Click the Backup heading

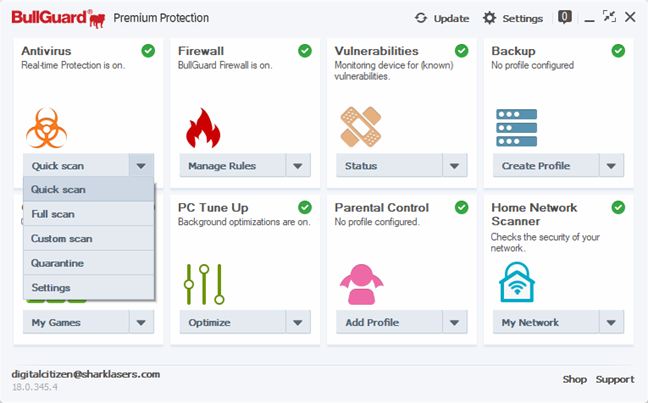[513, 51]
